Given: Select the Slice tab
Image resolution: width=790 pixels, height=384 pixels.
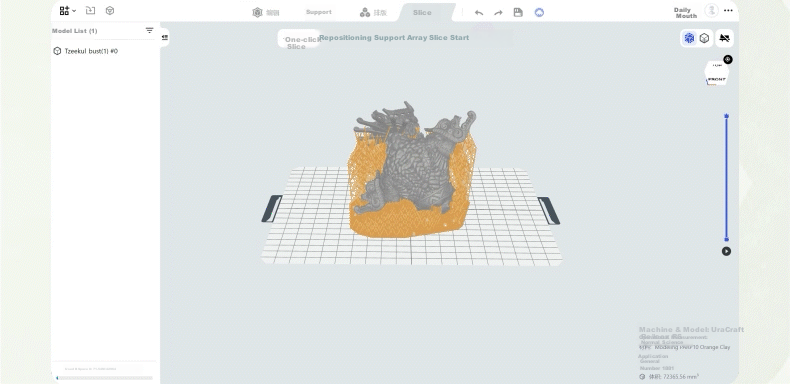Looking at the screenshot, I should tap(422, 13).
